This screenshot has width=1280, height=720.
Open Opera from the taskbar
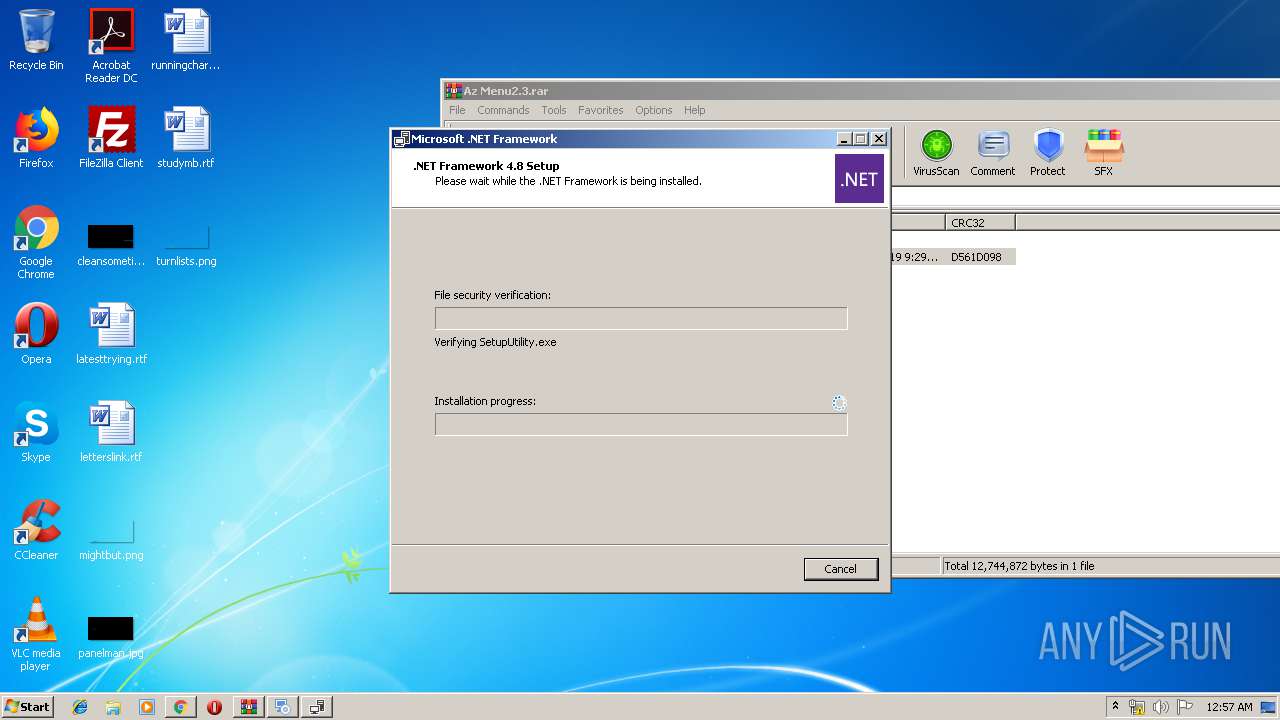[214, 707]
